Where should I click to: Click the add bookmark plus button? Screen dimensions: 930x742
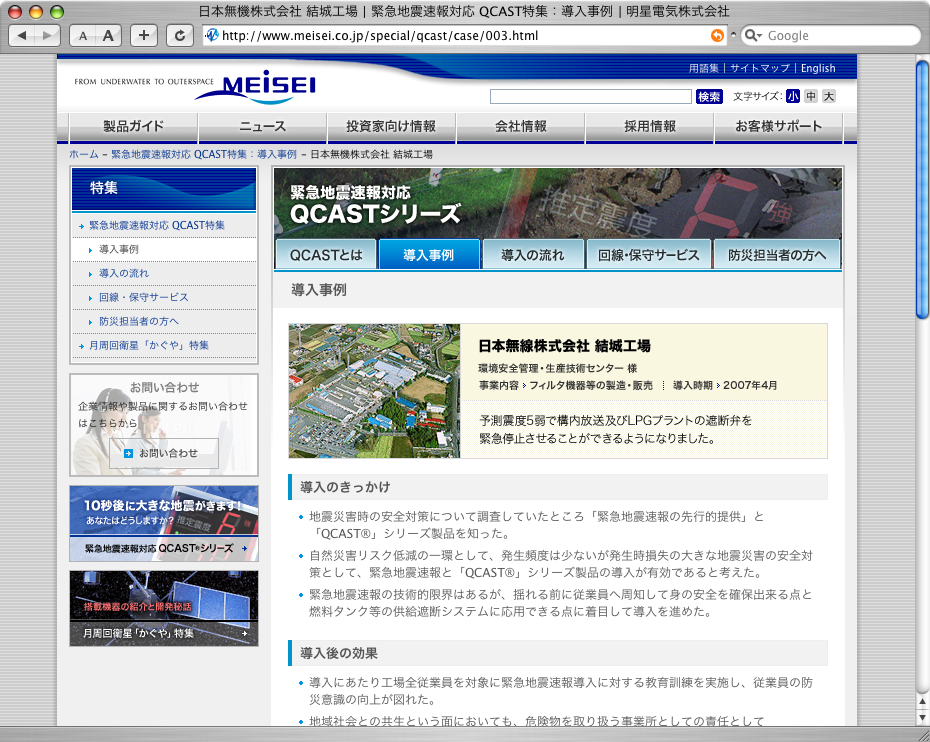click(x=144, y=36)
